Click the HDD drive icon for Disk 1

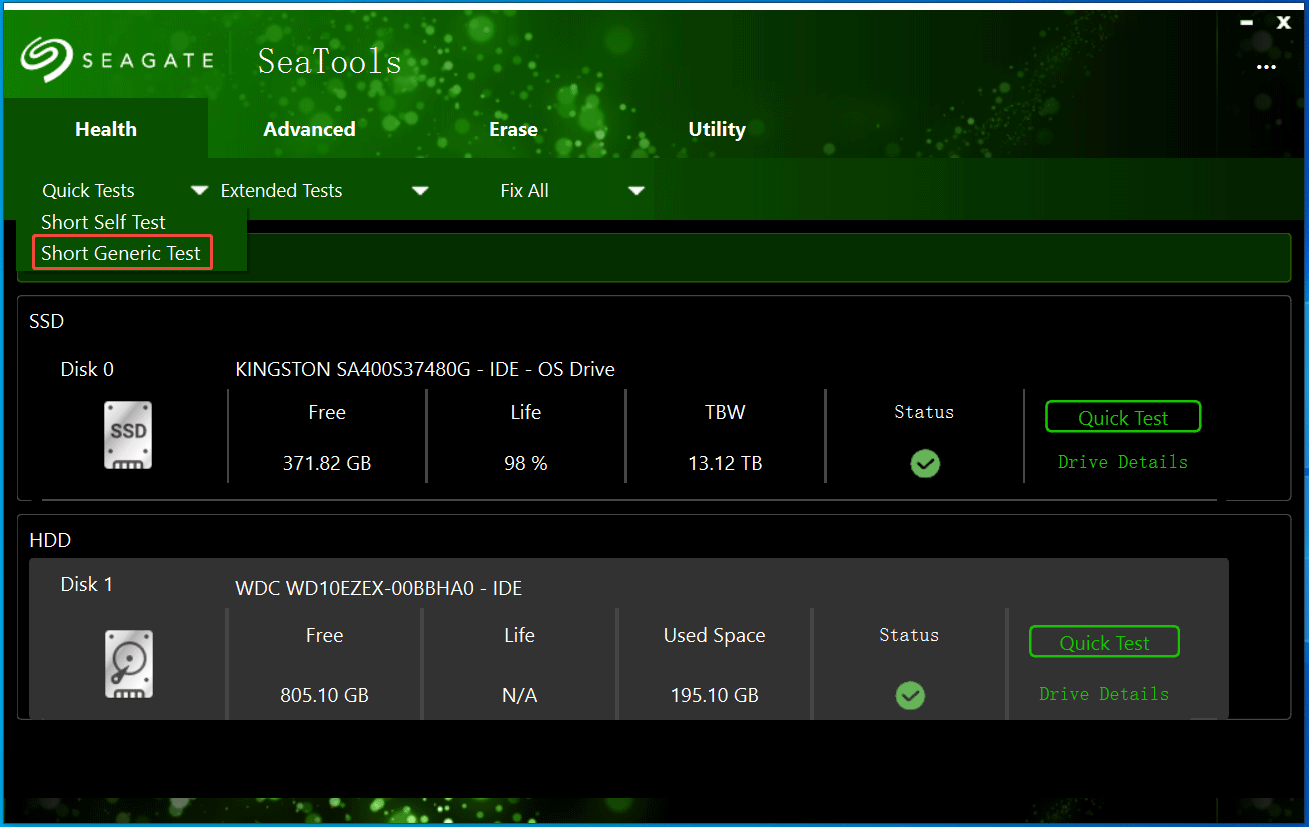(x=128, y=662)
